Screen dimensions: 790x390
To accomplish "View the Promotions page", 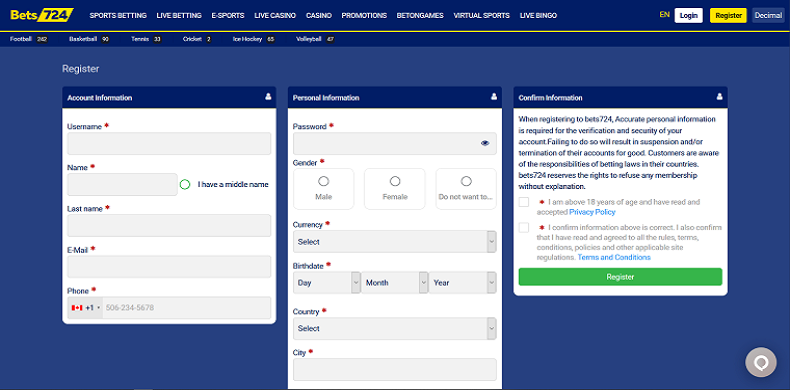I will [364, 16].
